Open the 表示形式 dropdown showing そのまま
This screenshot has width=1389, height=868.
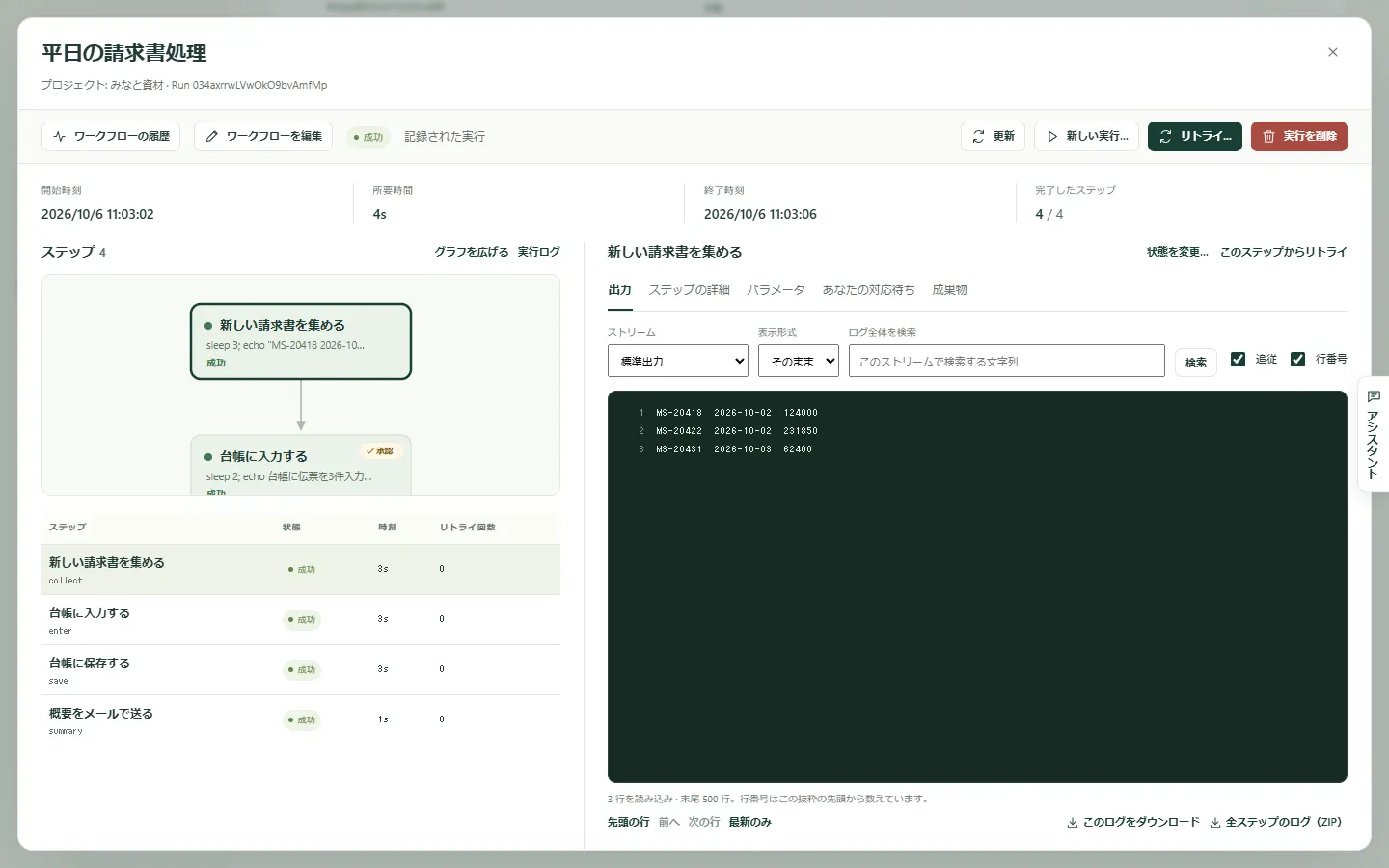point(799,362)
